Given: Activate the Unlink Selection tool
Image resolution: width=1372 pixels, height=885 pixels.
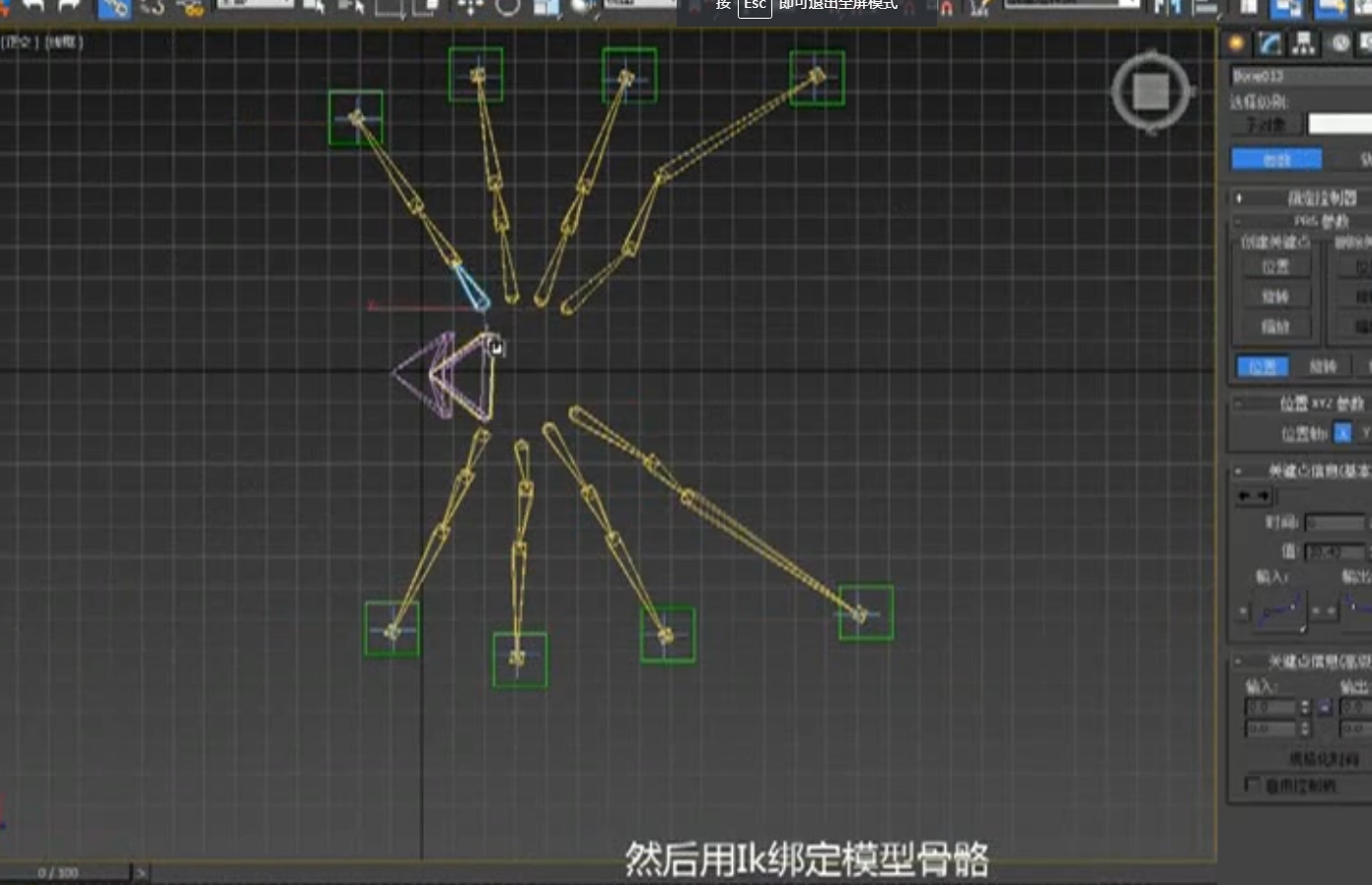Looking at the screenshot, I should coord(153,8).
